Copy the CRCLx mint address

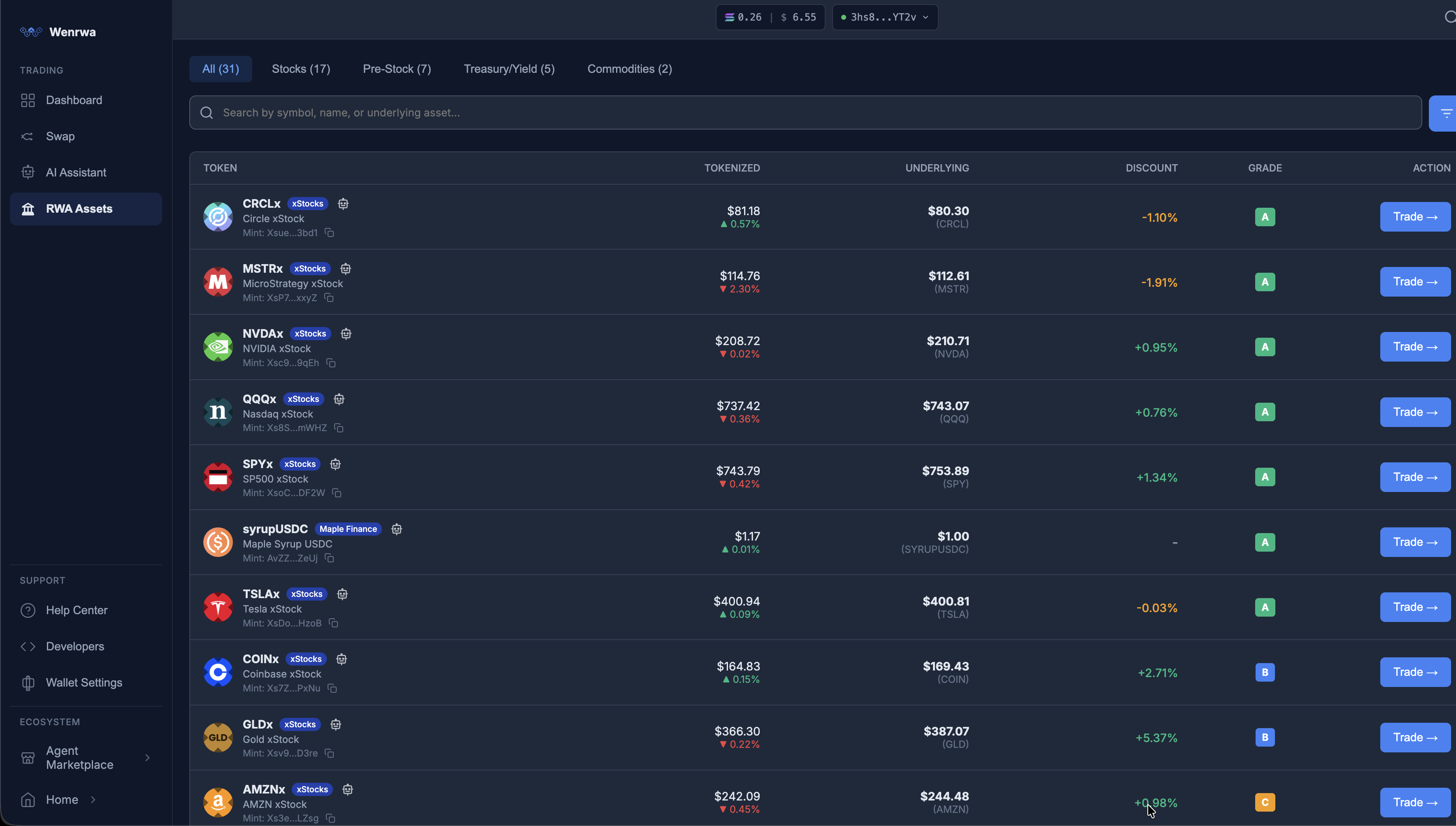coord(329,232)
